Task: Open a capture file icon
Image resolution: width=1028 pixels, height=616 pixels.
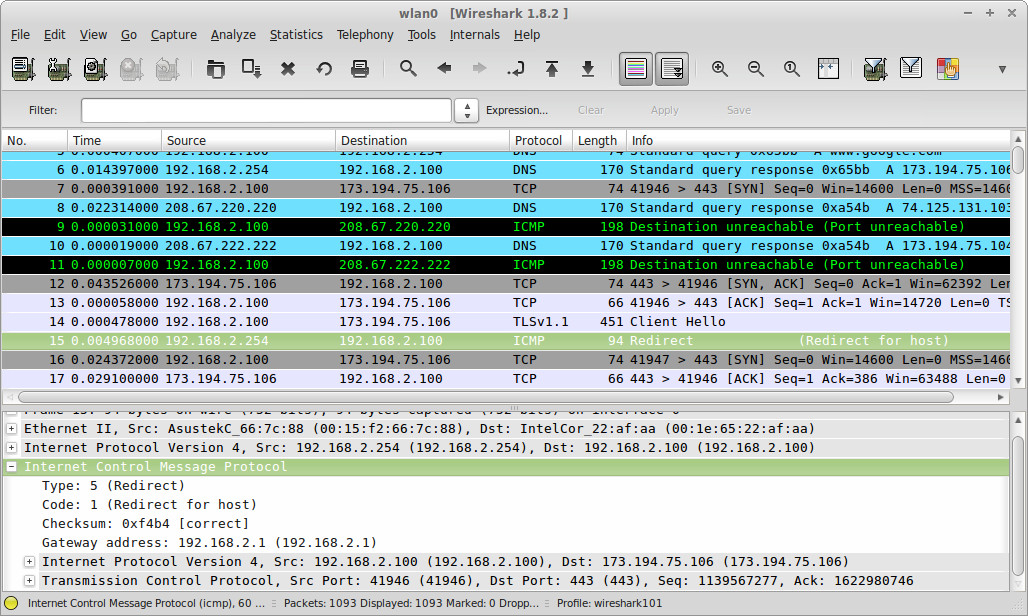Action: [x=215, y=68]
